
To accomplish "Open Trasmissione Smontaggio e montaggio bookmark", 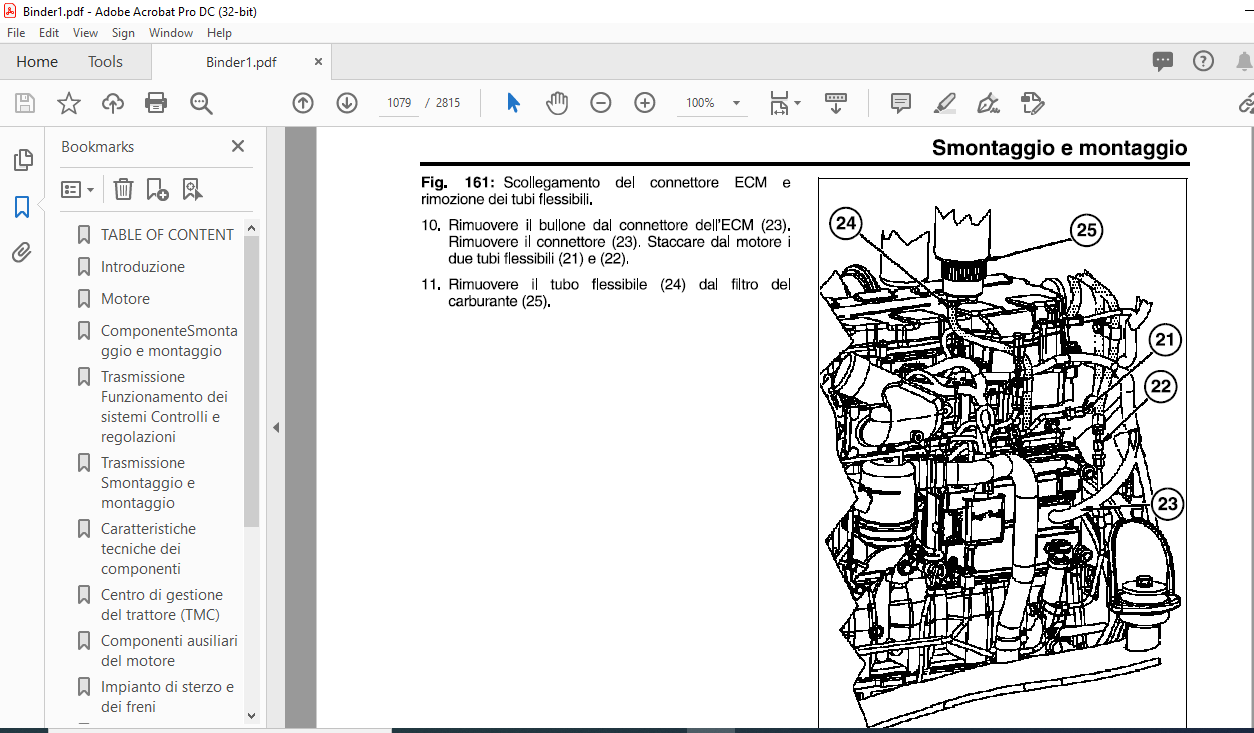I will click(x=148, y=483).
